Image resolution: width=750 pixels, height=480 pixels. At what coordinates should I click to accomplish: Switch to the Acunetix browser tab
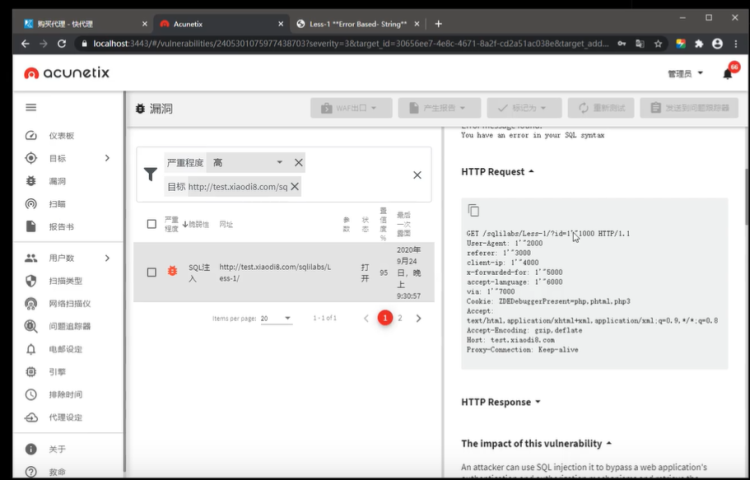click(221, 24)
